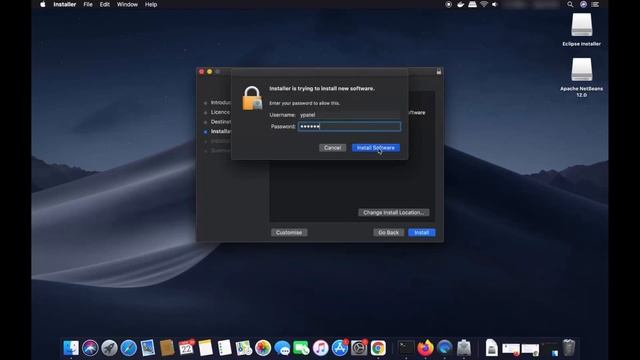Click the Go Back button
The image size is (640, 360).
pos(388,233)
